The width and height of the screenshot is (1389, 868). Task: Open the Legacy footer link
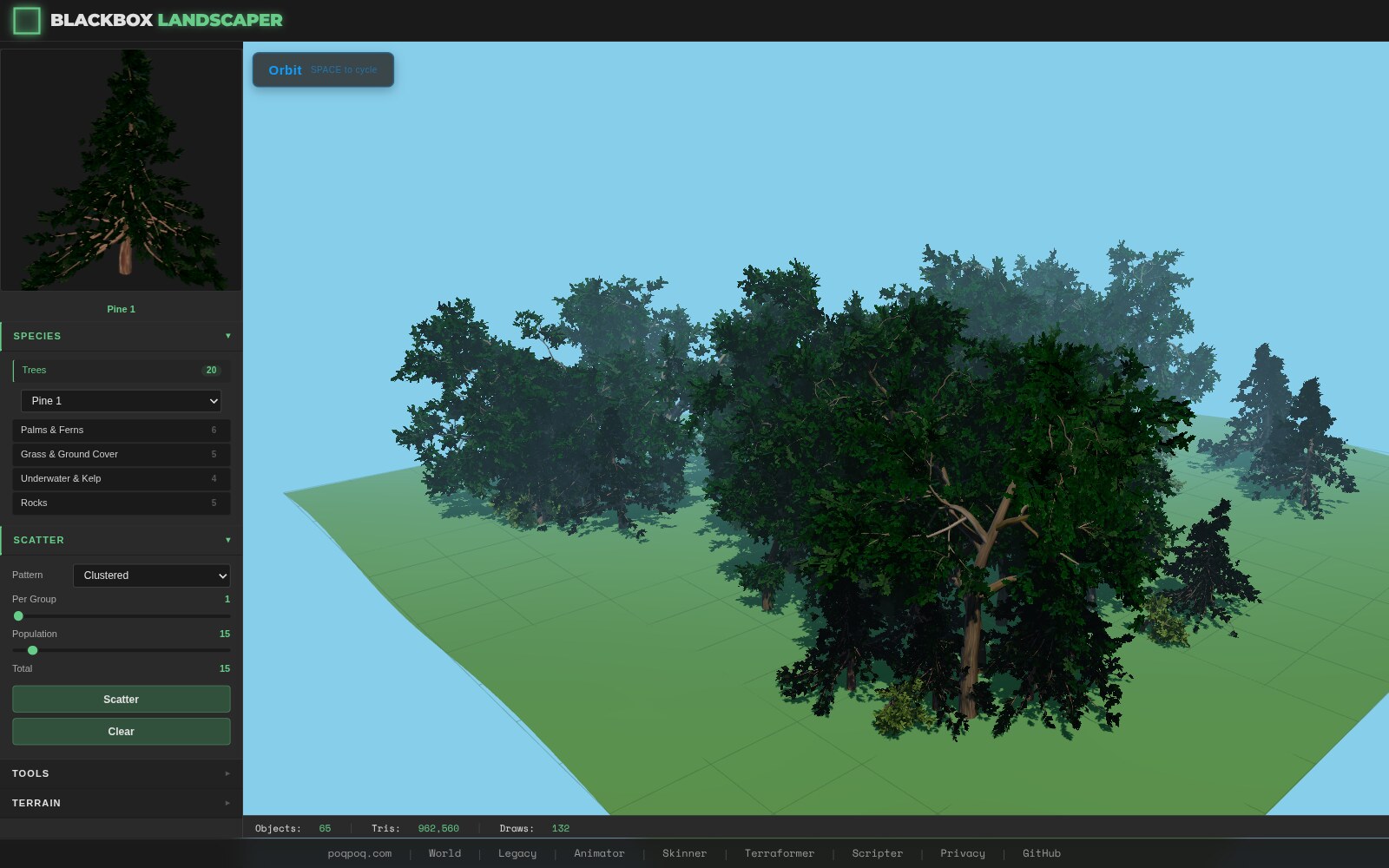point(517,853)
